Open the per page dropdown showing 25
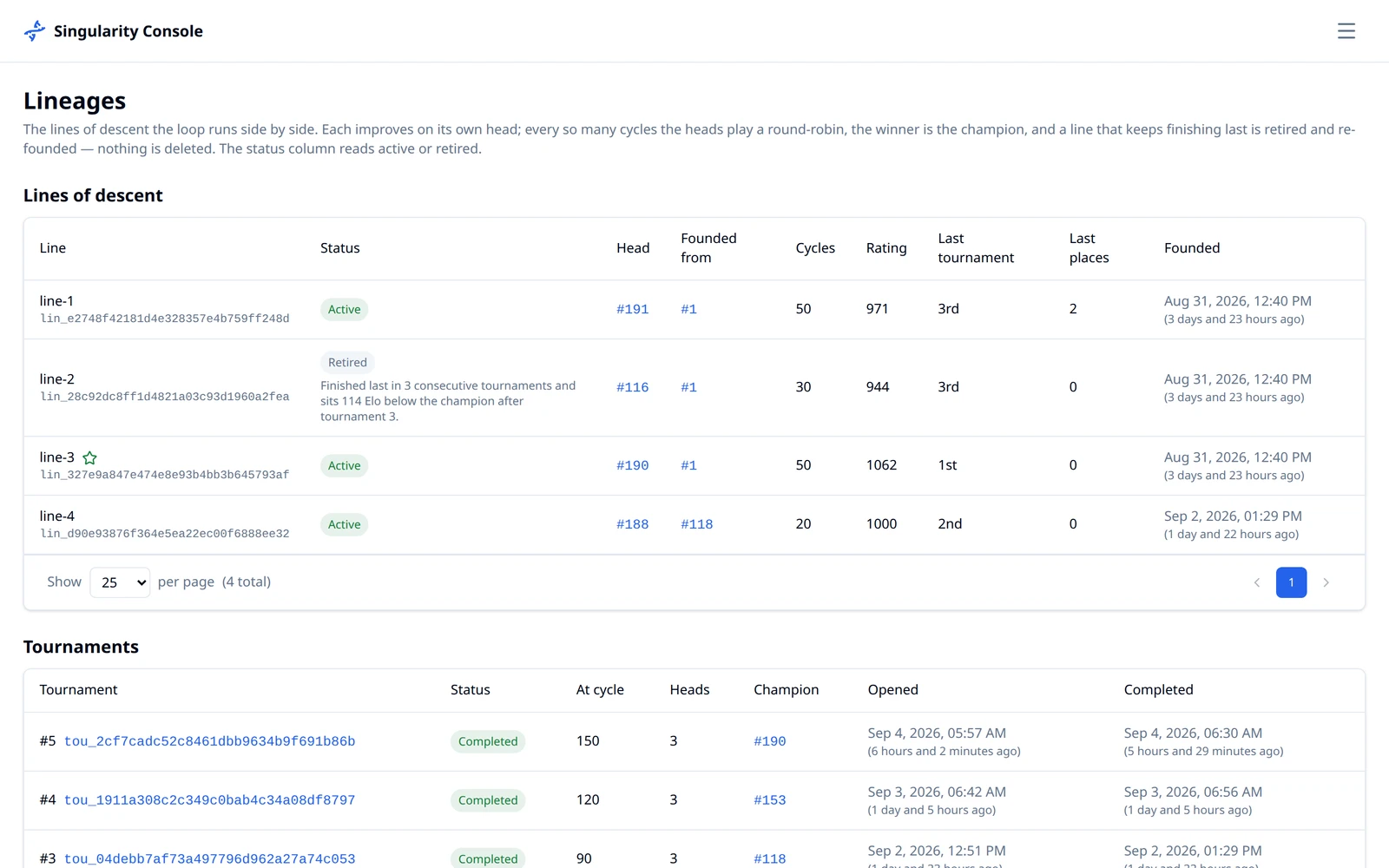This screenshot has width=1389, height=868. coord(120,582)
